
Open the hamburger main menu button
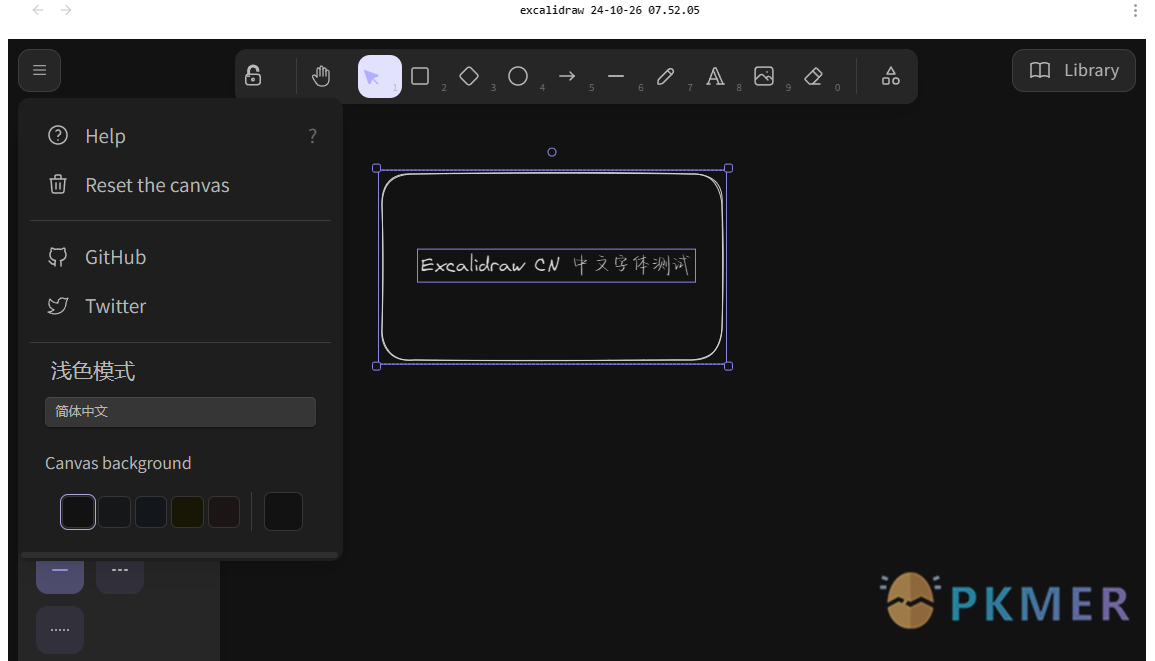[40, 70]
